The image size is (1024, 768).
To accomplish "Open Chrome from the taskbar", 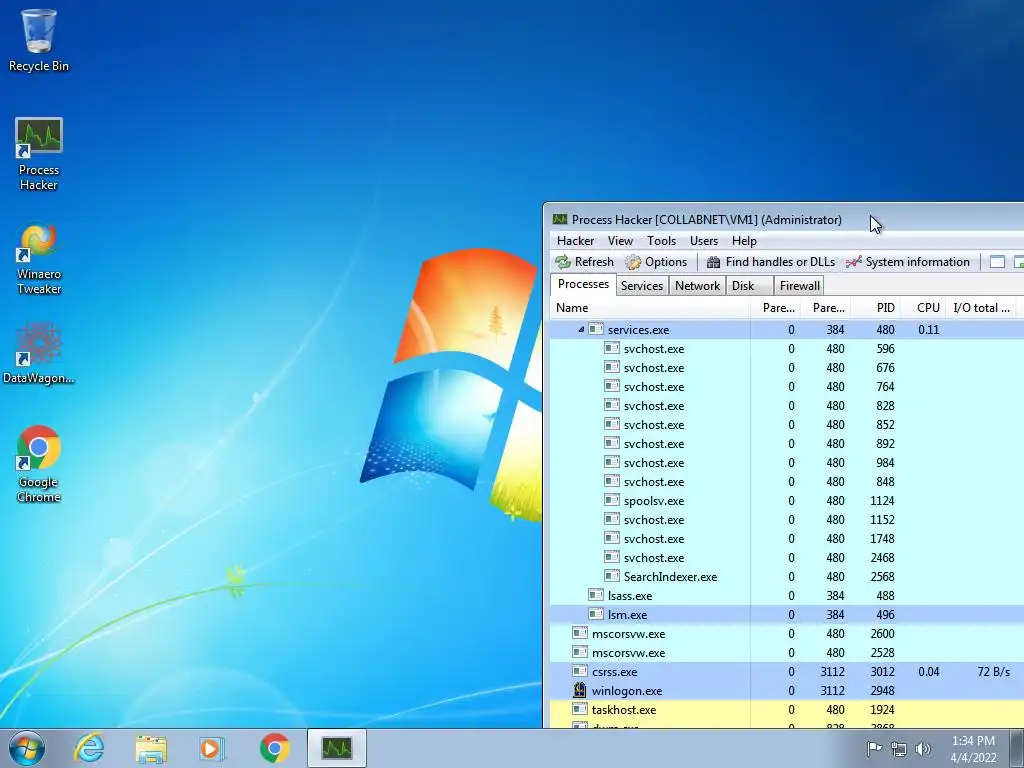I will click(x=275, y=748).
